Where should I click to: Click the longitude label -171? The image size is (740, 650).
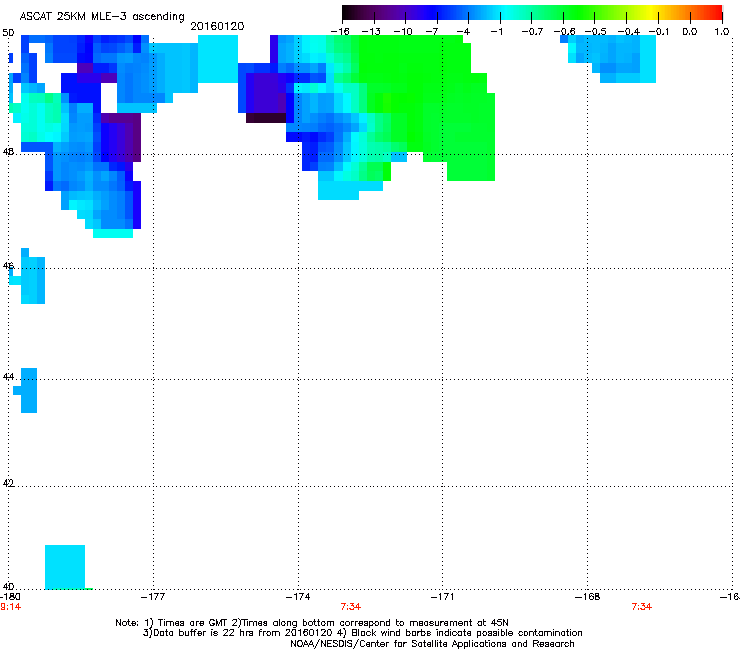pos(443,597)
